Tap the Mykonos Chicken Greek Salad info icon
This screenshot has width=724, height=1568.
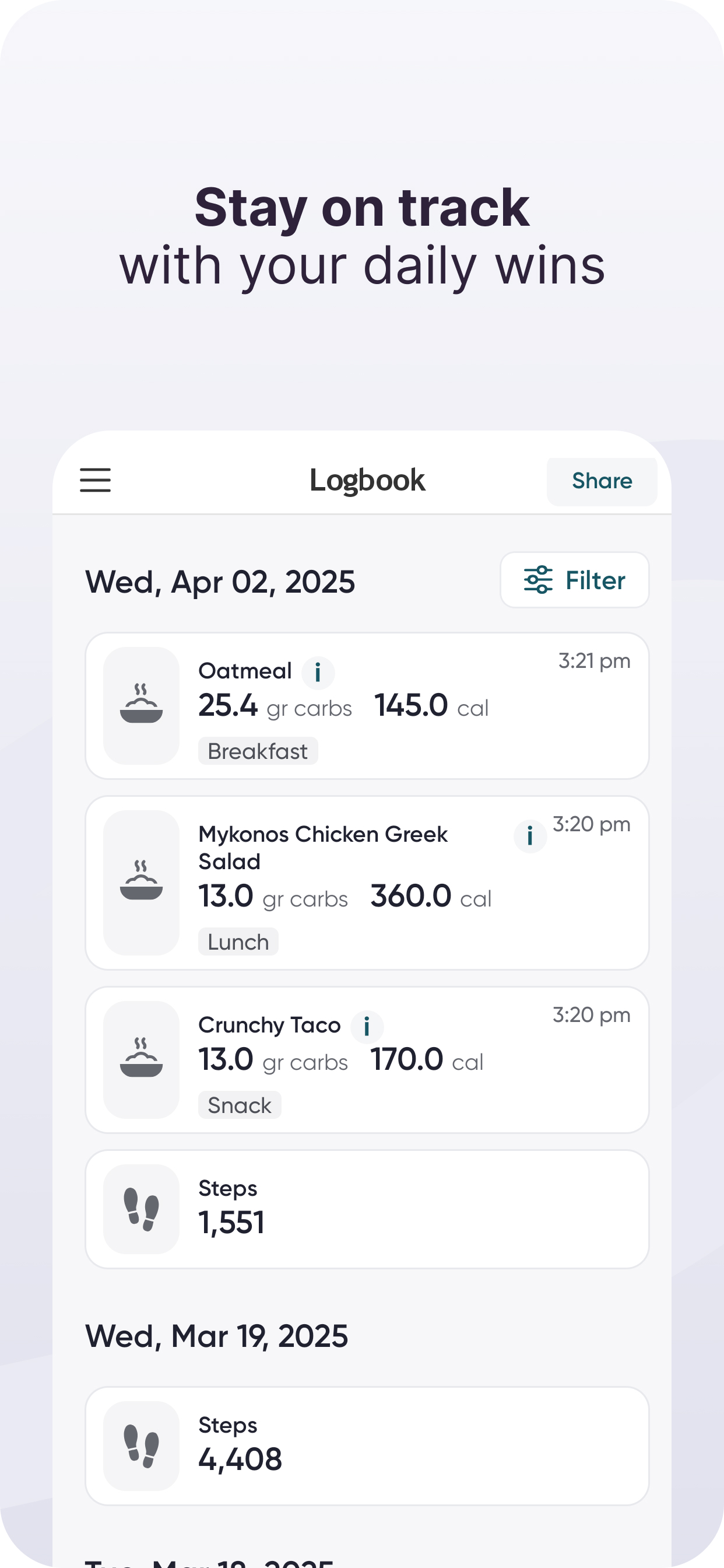530,836
